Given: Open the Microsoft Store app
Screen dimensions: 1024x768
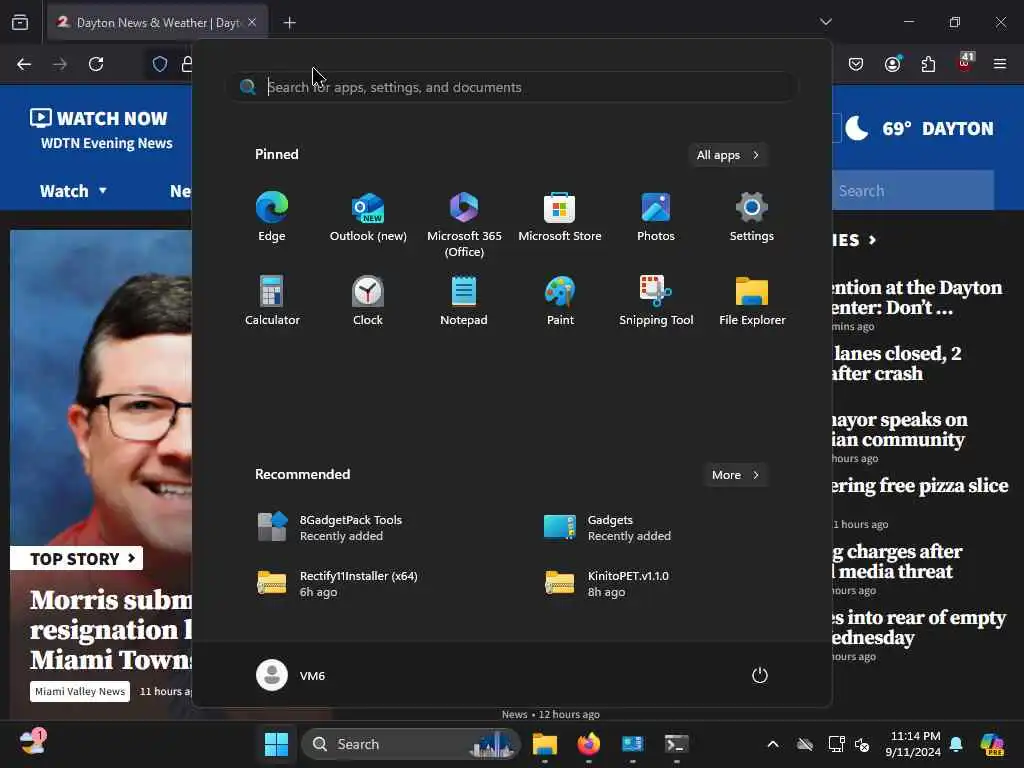Looking at the screenshot, I should click(x=560, y=217).
